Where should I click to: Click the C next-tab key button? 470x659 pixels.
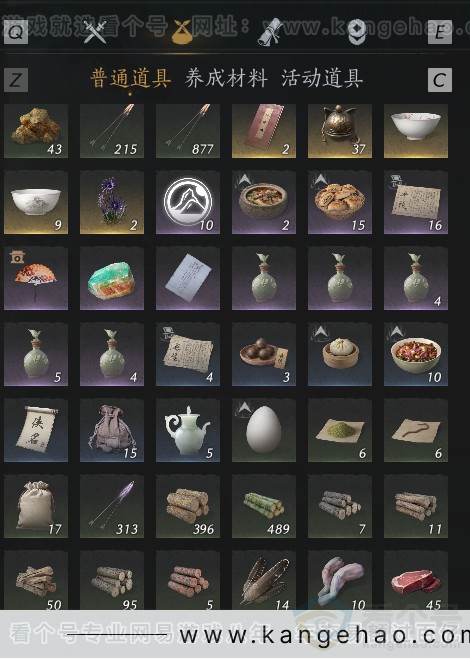coord(440,80)
